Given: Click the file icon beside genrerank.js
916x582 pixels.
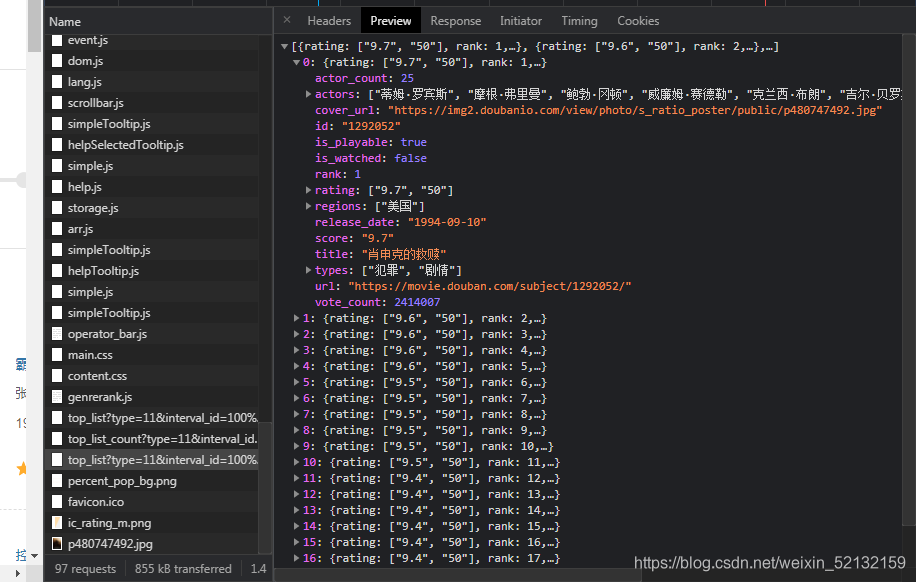Looking at the screenshot, I should [x=57, y=397].
